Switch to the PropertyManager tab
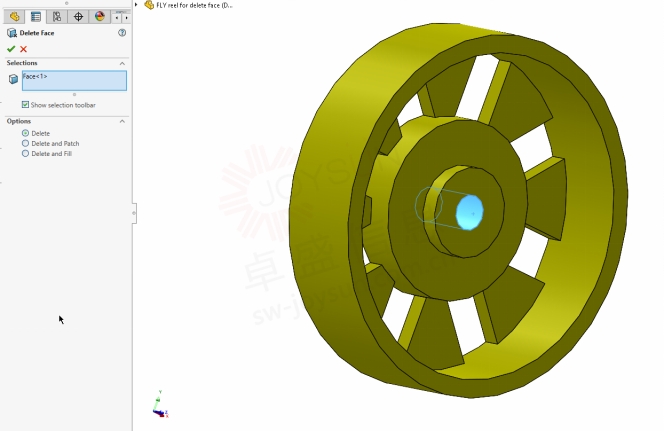The image size is (664, 431). [x=36, y=17]
